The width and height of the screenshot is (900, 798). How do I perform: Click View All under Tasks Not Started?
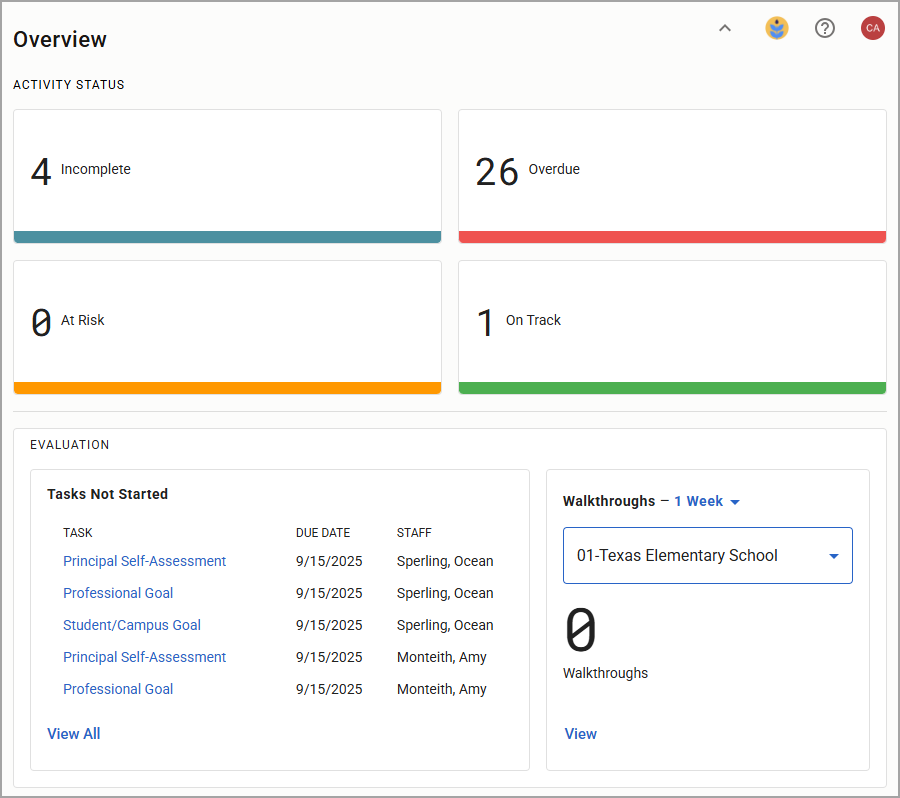(73, 734)
